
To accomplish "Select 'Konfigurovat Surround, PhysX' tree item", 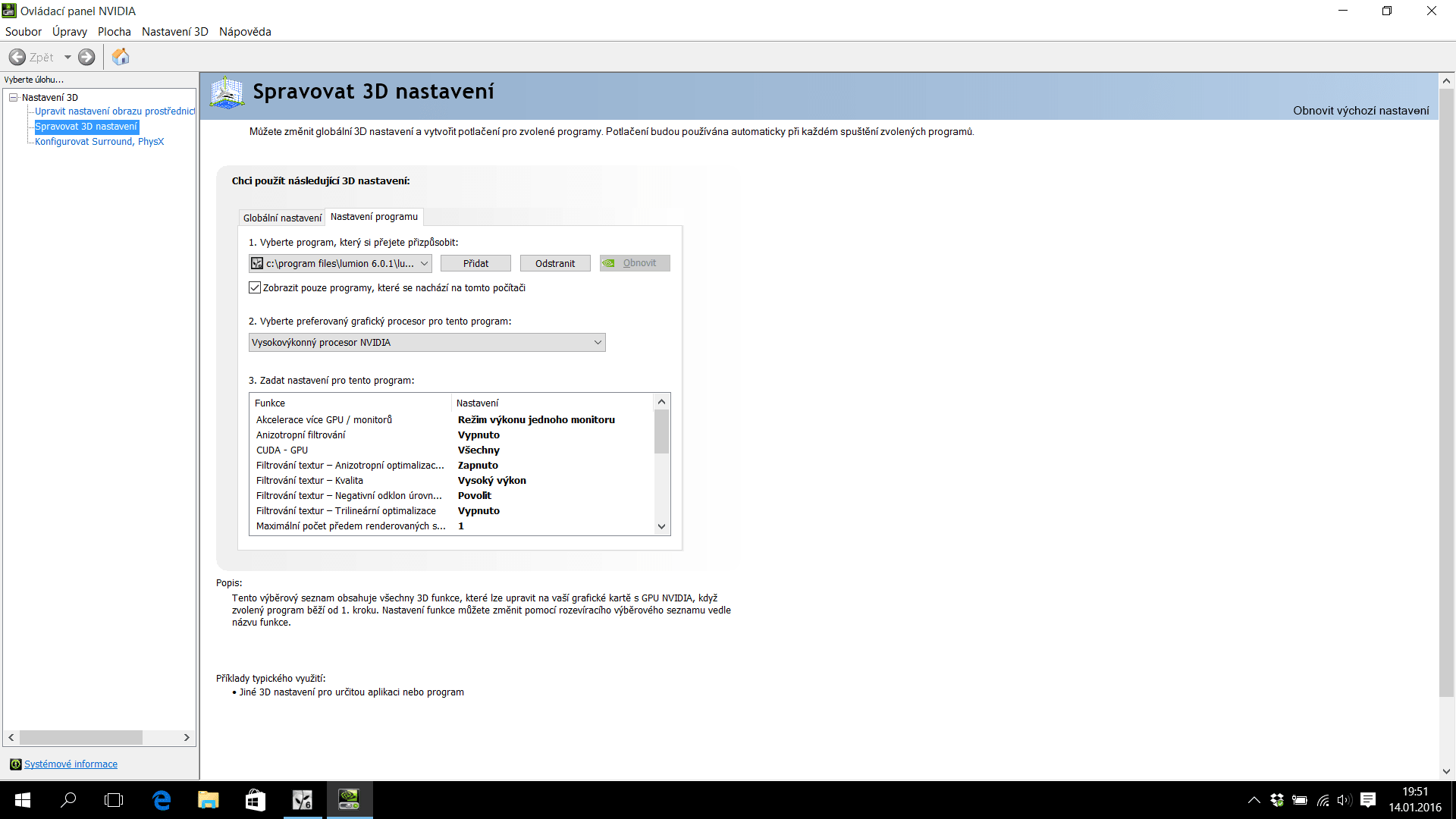I will 99,142.
